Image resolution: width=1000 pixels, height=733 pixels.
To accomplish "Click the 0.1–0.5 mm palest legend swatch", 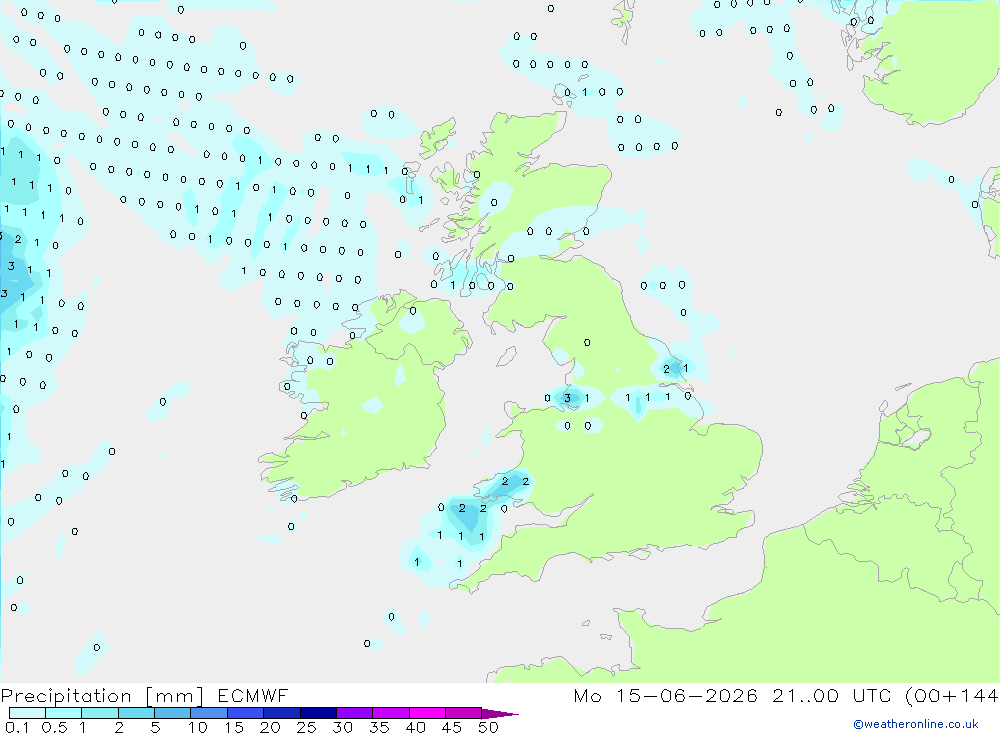I will pyautogui.click(x=27, y=713).
